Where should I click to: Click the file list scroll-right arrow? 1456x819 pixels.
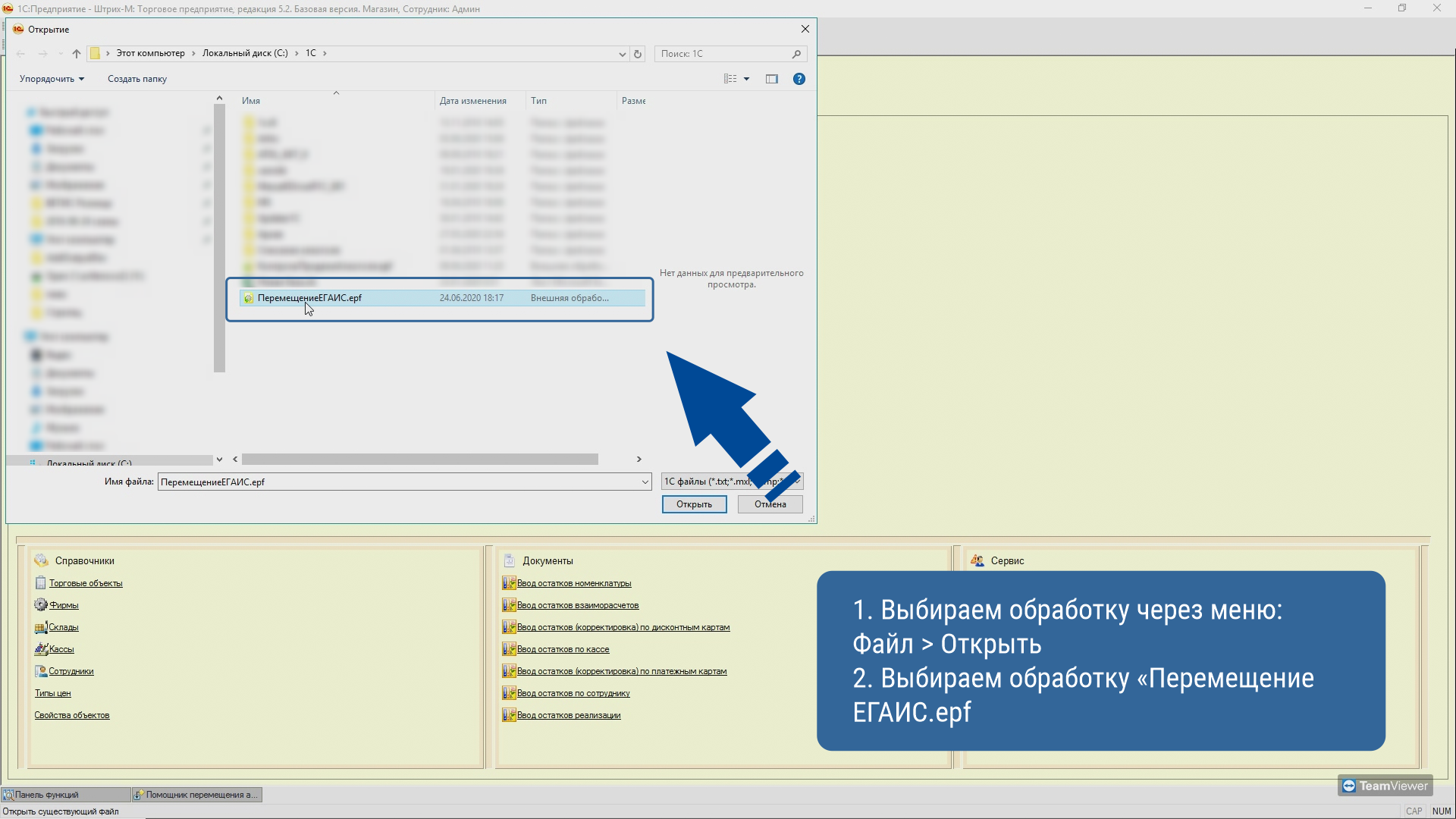click(639, 460)
